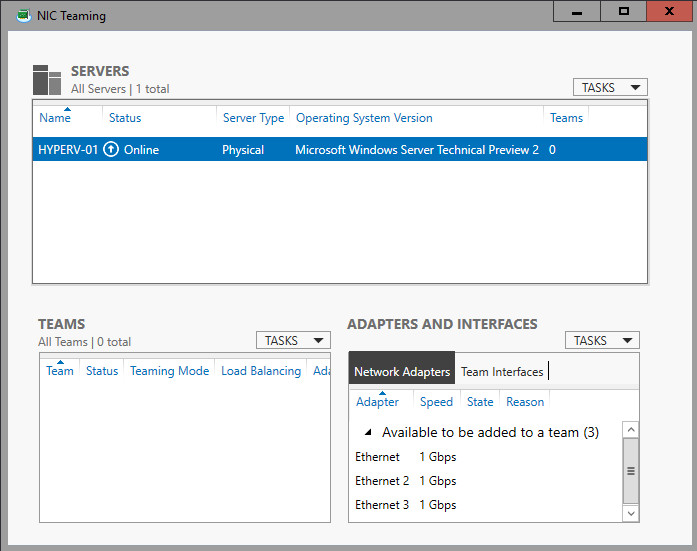The height and width of the screenshot is (551, 697).
Task: Collapse 'Available to be added to a team' group
Action: tap(367, 433)
